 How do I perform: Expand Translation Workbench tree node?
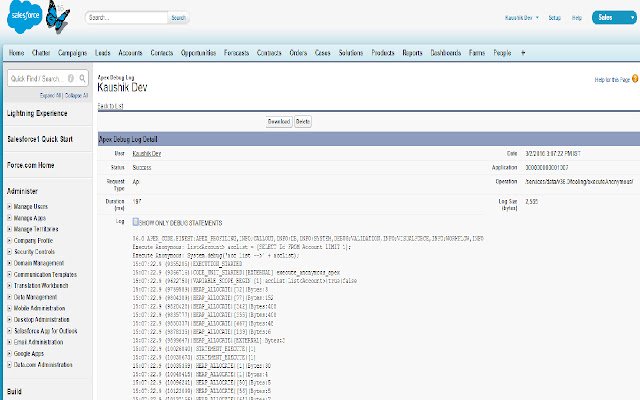pyautogui.click(x=9, y=286)
